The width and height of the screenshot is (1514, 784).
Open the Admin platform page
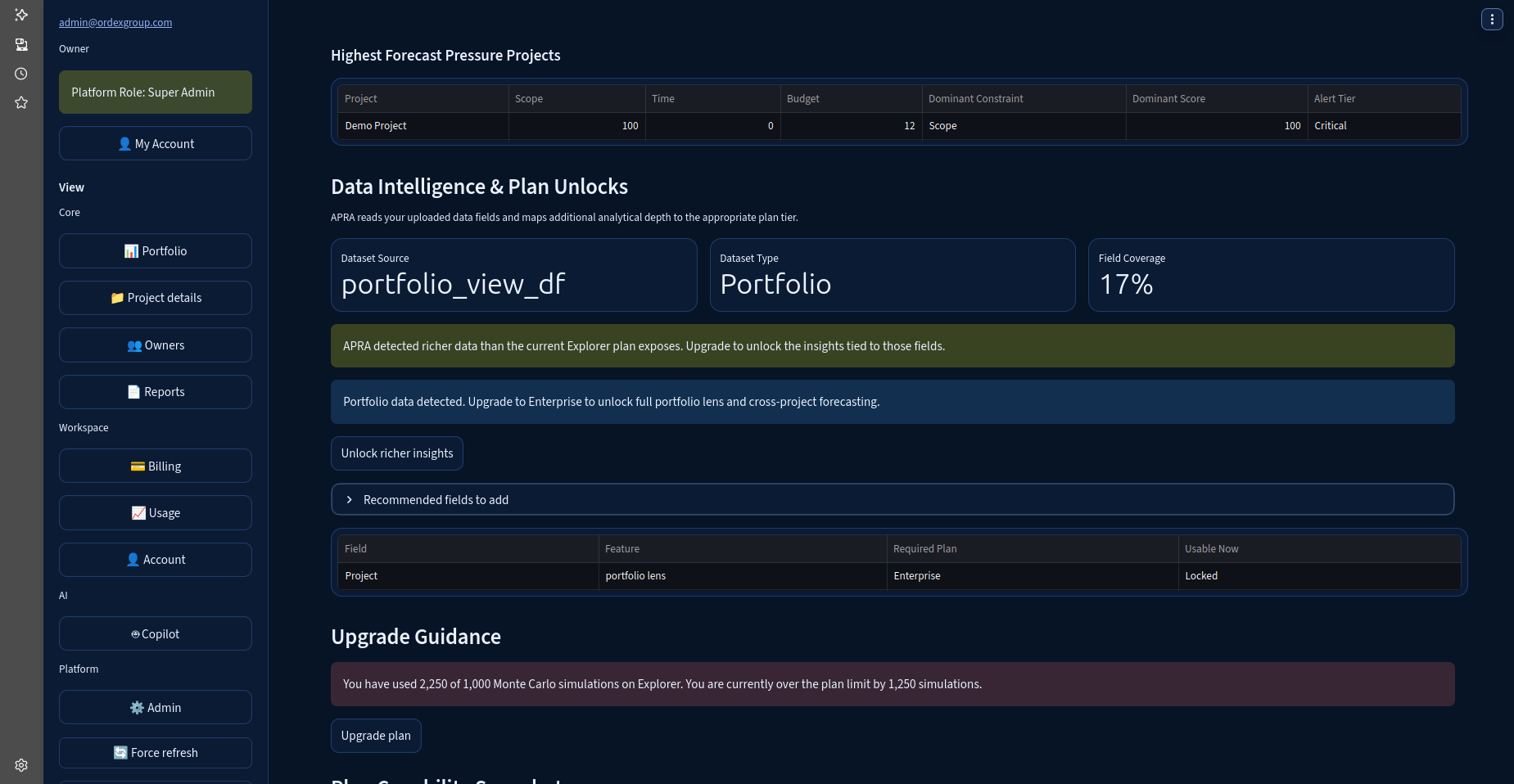click(156, 707)
